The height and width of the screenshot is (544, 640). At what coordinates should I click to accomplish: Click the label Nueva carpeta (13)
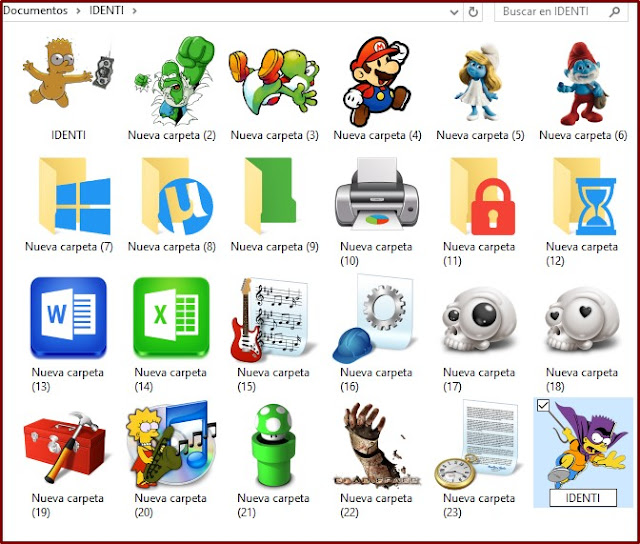click(x=68, y=379)
